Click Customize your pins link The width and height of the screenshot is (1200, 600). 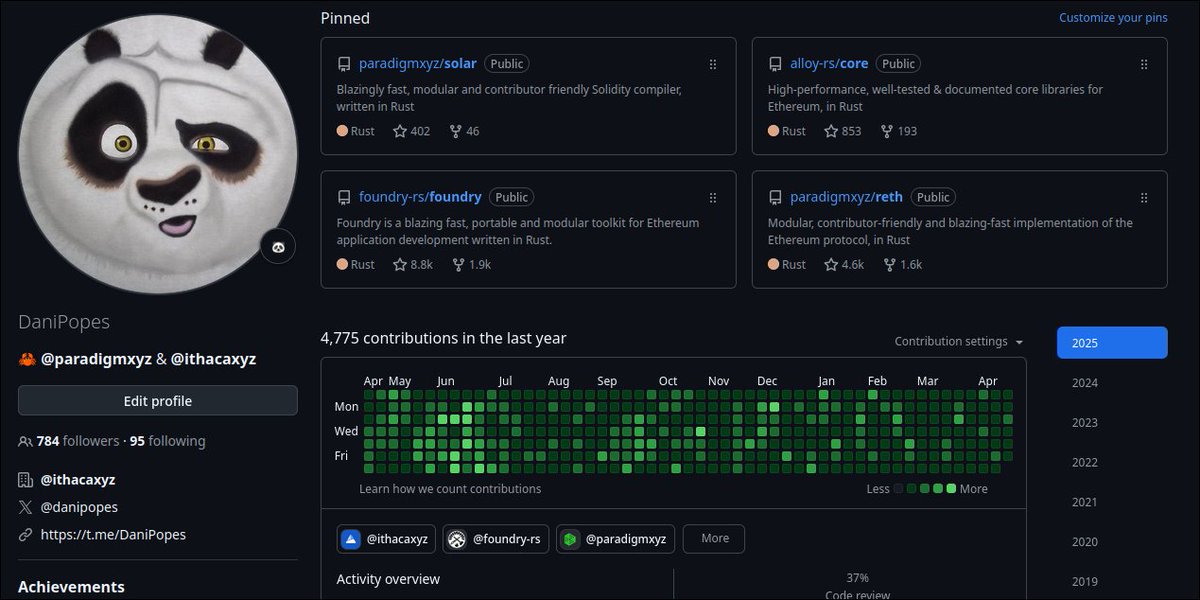pos(1113,18)
